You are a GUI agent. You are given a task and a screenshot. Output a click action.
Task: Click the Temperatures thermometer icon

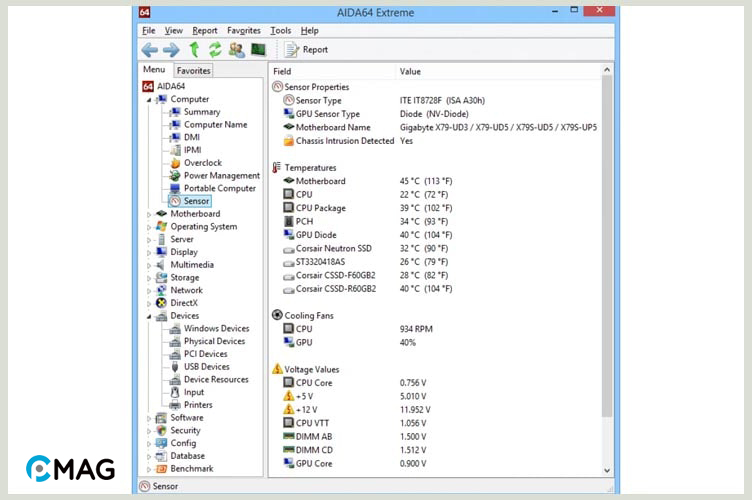point(276,168)
